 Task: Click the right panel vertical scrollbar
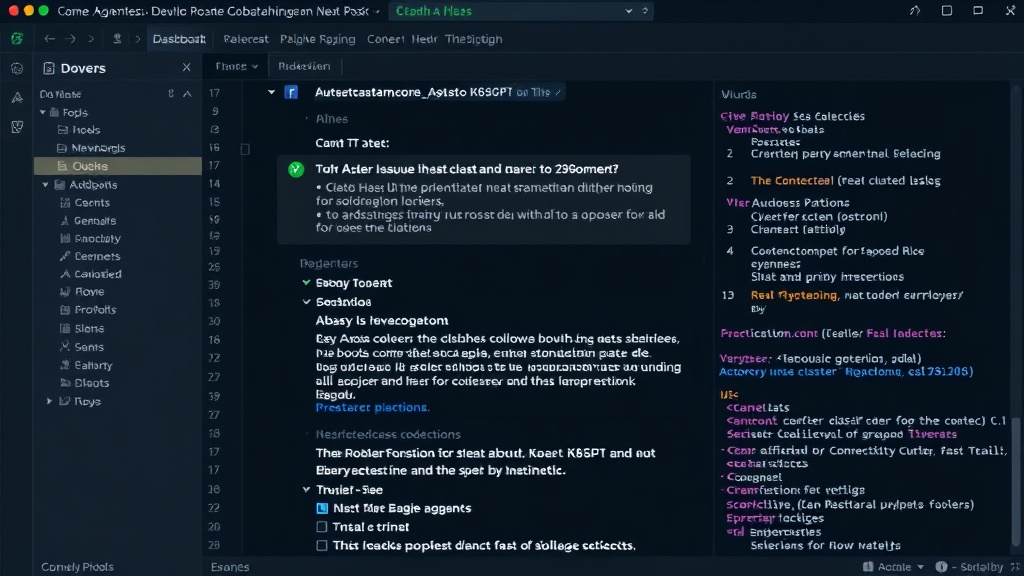pyautogui.click(x=1016, y=480)
